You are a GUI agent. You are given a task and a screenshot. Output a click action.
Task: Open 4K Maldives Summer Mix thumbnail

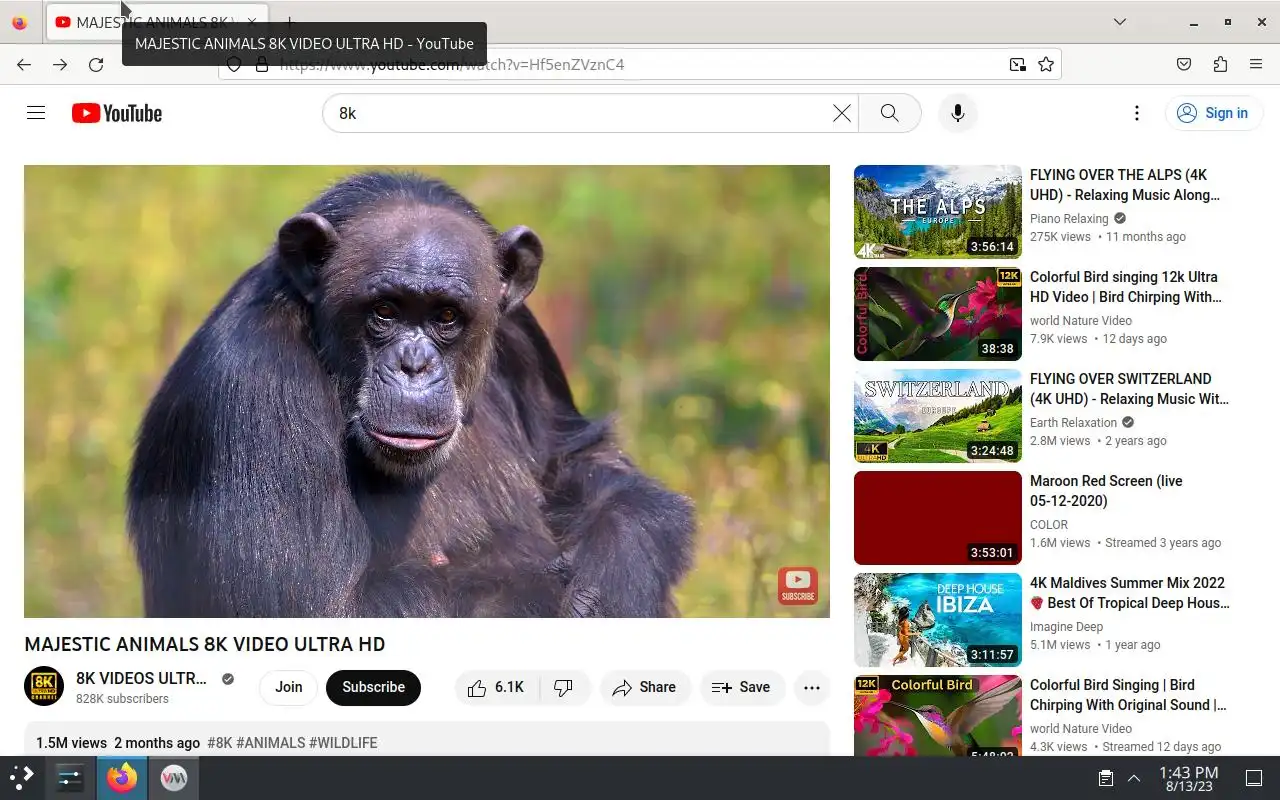(938, 620)
